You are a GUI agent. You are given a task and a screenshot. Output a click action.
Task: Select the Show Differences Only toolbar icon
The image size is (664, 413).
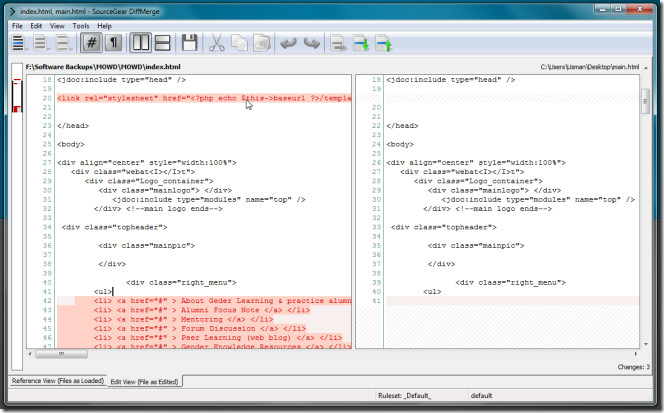pos(40,43)
